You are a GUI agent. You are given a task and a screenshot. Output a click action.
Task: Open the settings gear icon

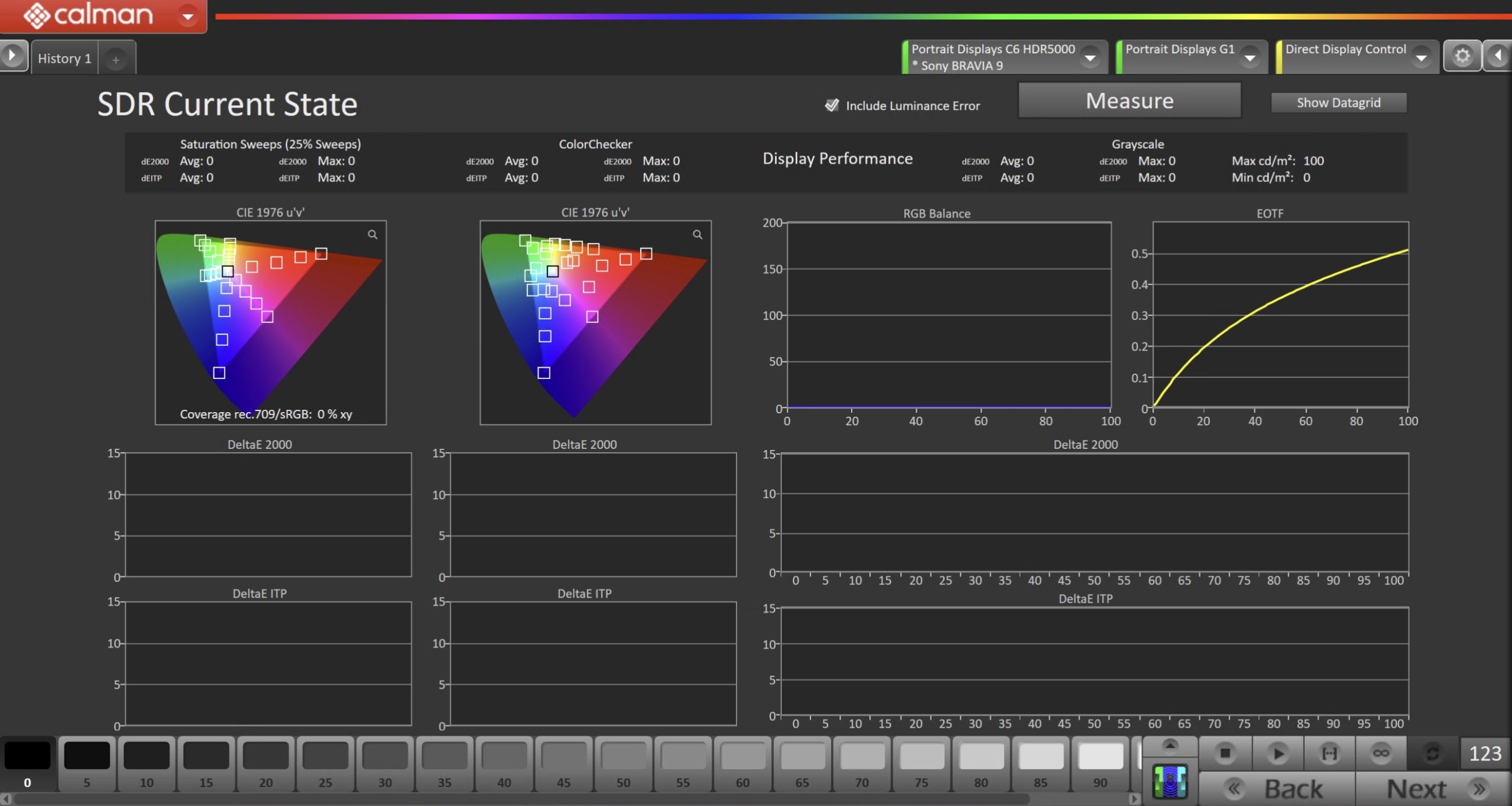(1462, 56)
